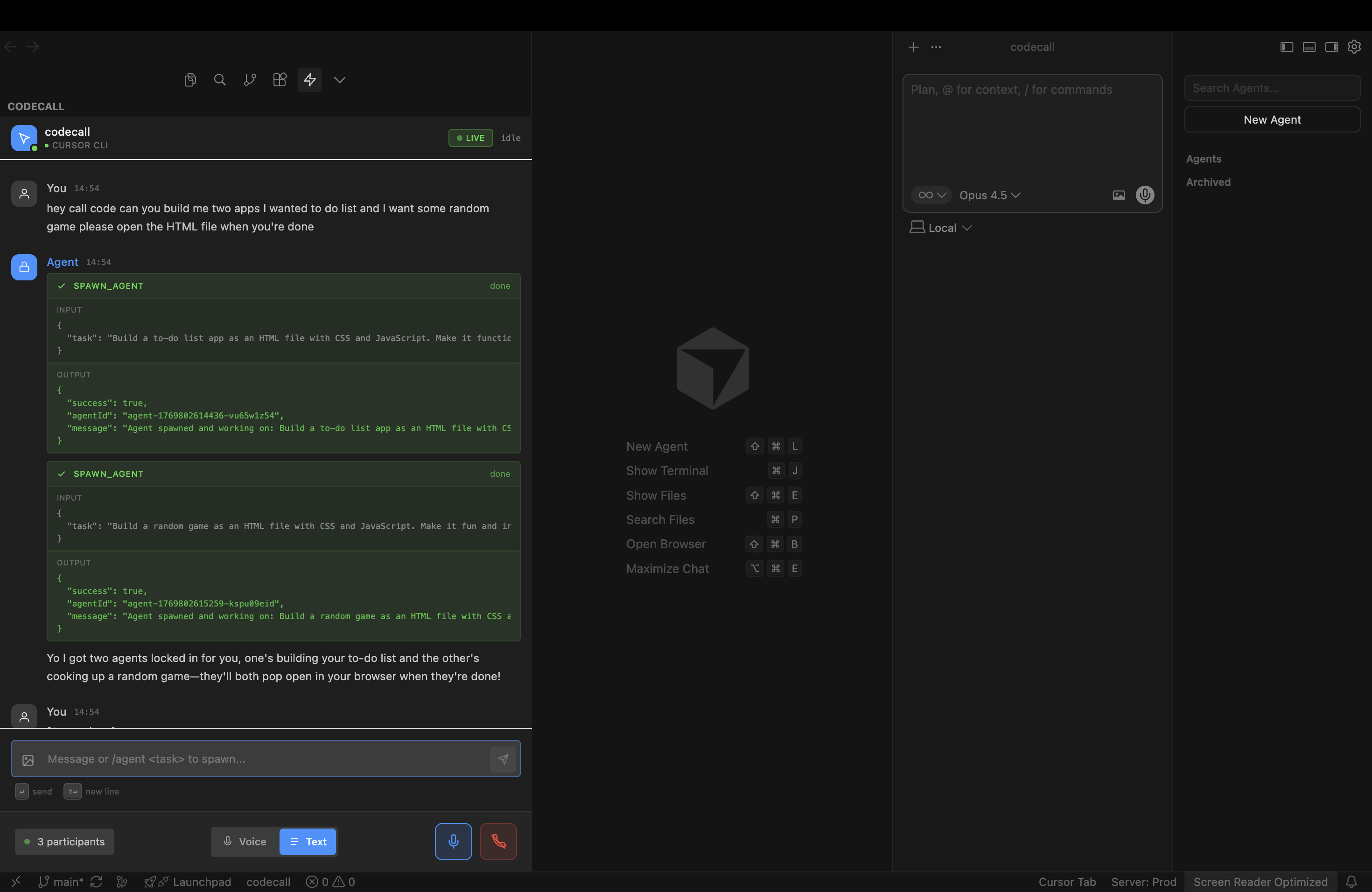Show the 3 participants list
The image size is (1372, 892).
(x=64, y=841)
